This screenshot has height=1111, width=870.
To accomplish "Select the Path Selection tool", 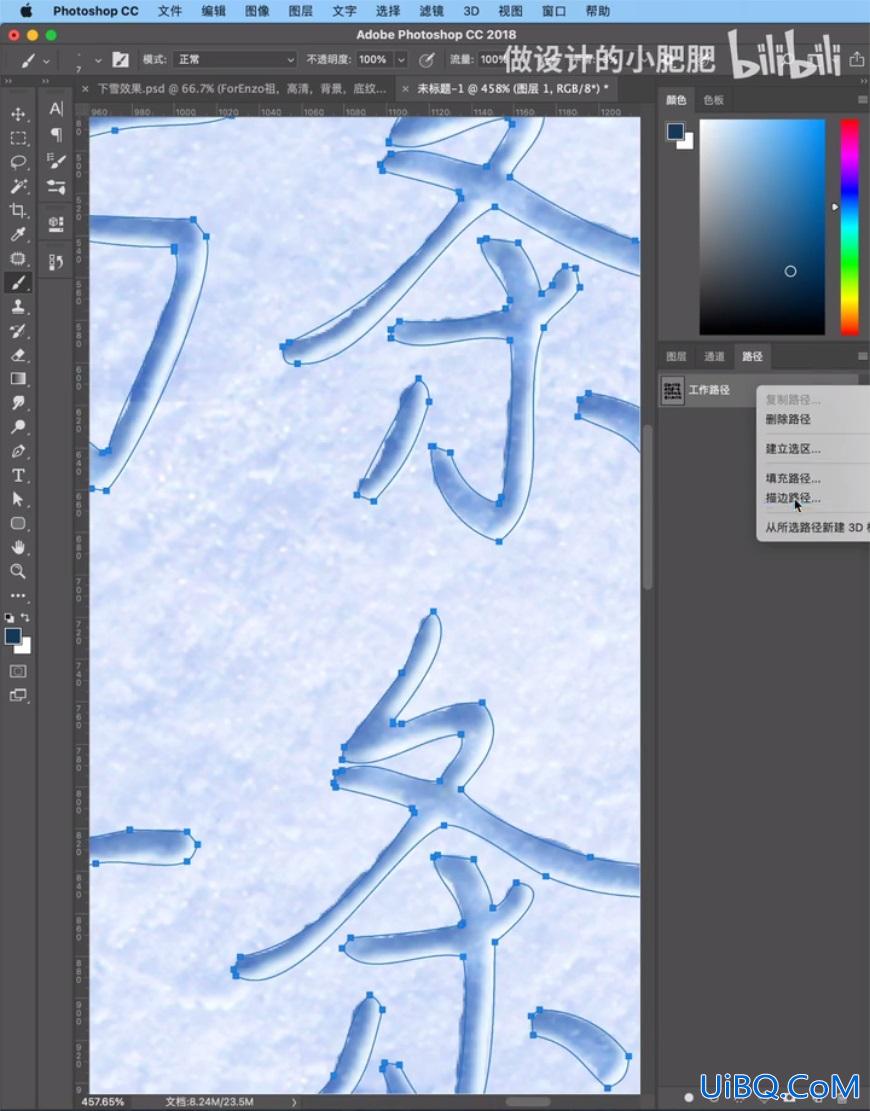I will pos(18,500).
